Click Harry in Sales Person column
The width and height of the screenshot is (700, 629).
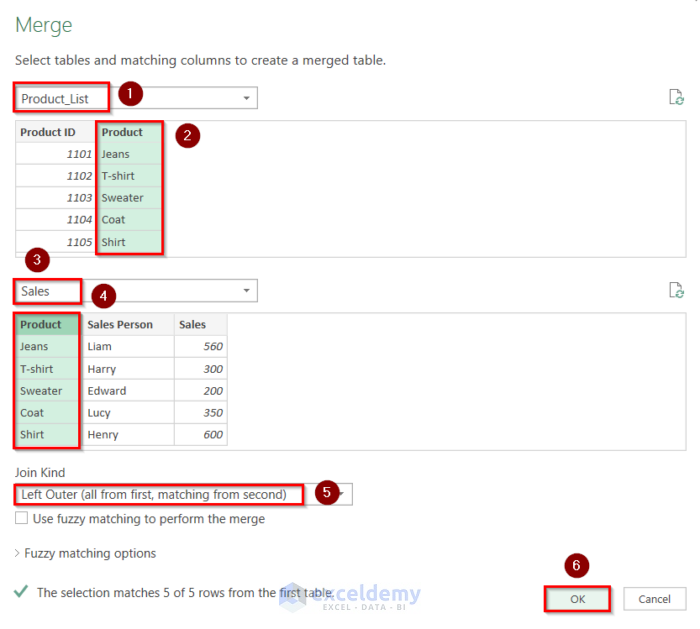[127, 369]
